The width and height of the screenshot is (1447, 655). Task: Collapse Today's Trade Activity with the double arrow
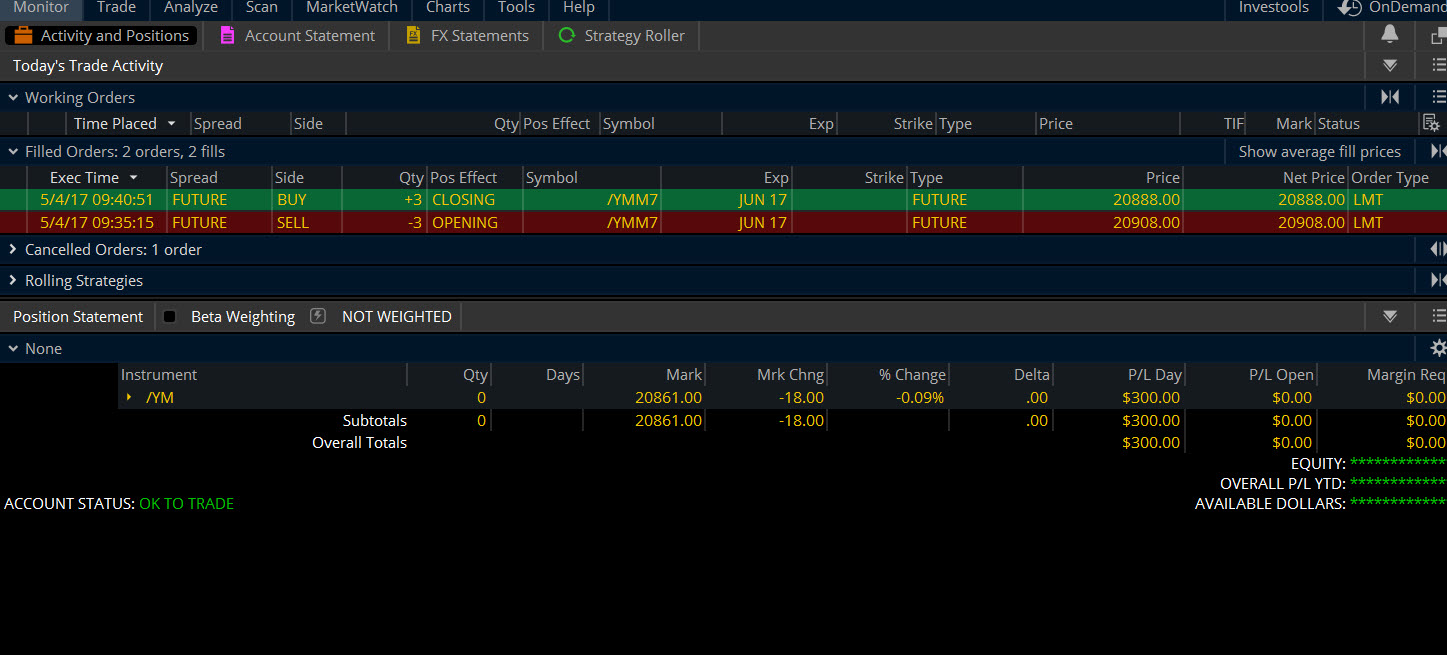(1390, 66)
